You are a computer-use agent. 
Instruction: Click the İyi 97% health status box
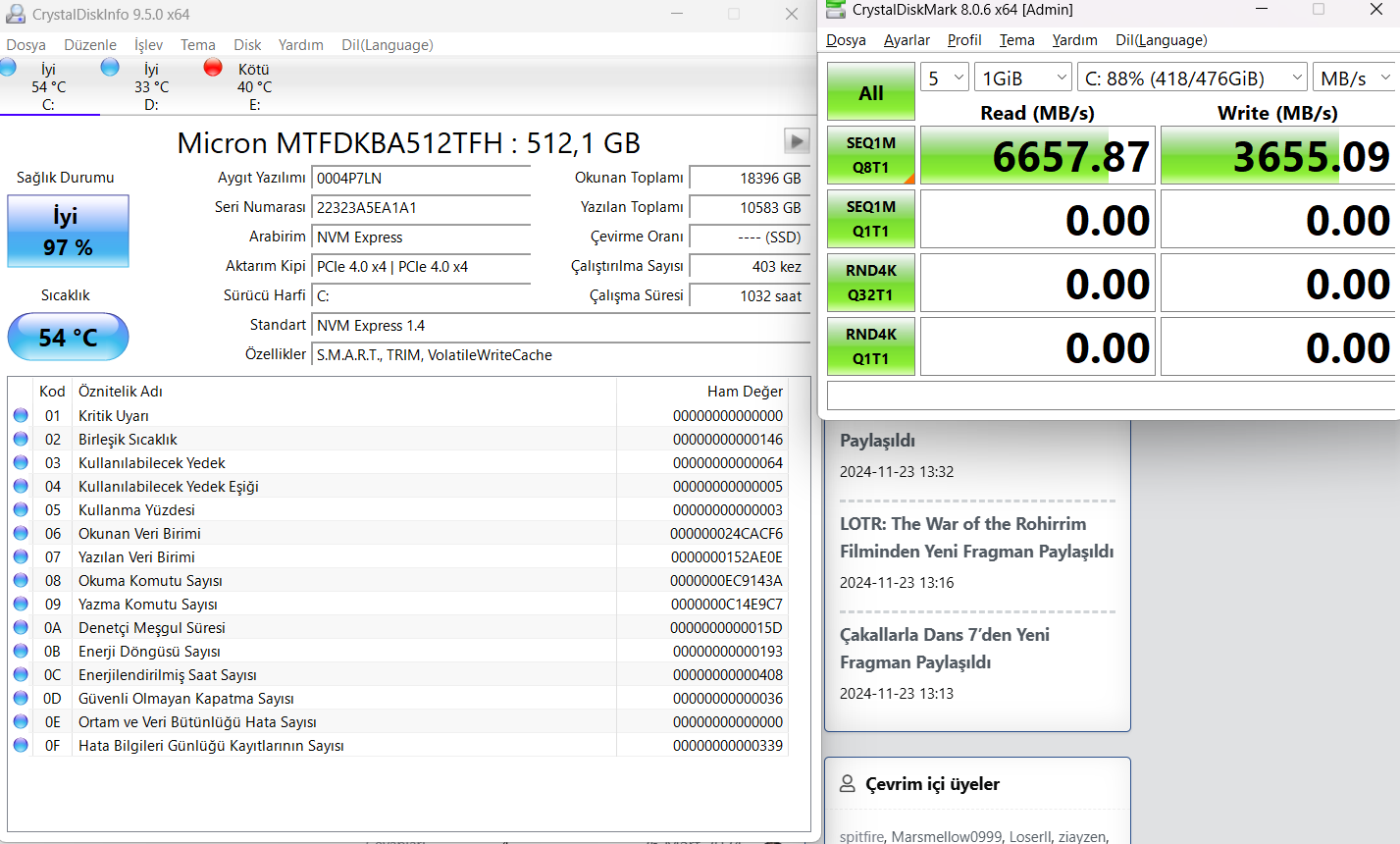point(68,232)
